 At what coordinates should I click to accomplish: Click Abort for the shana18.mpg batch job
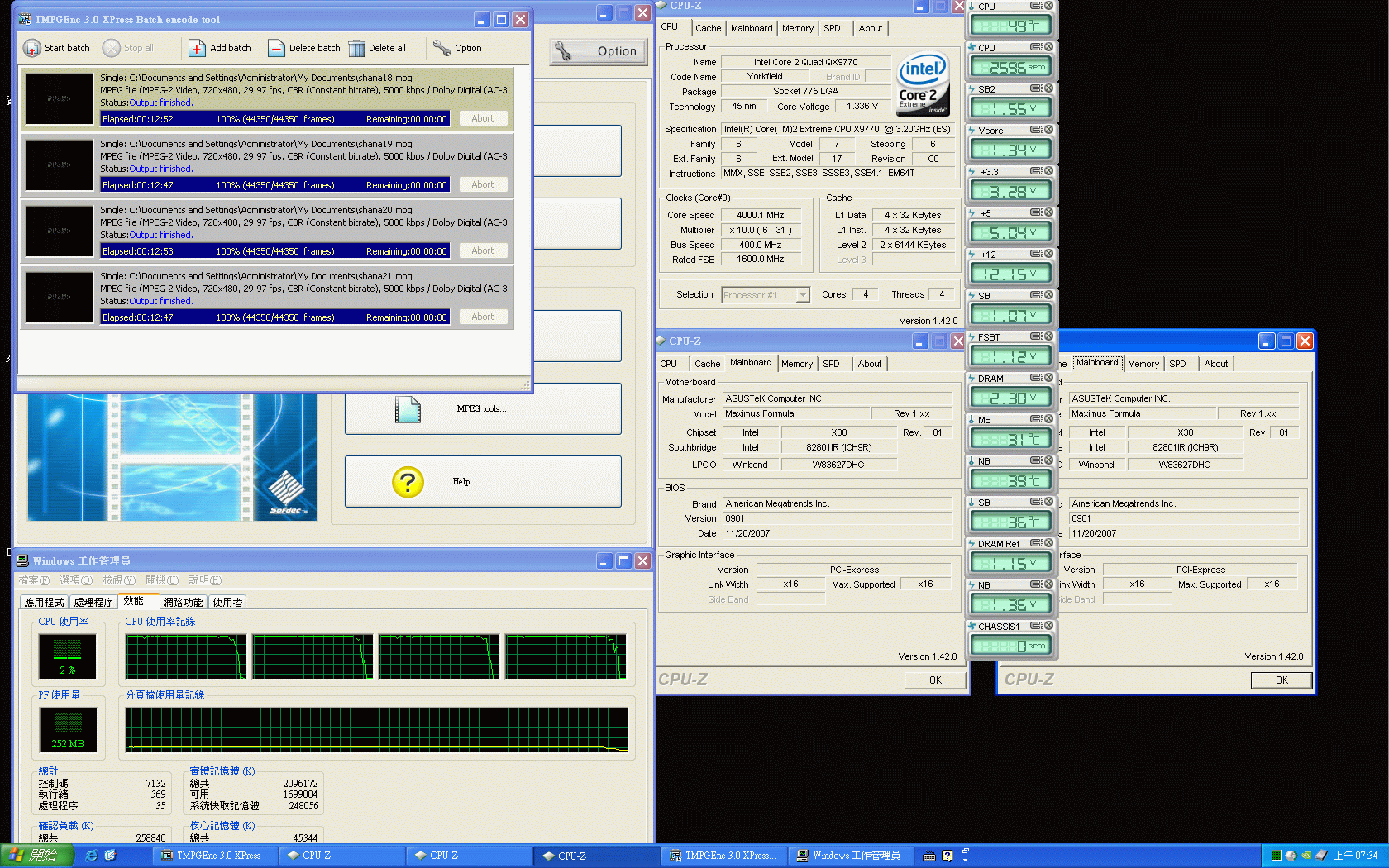click(483, 119)
